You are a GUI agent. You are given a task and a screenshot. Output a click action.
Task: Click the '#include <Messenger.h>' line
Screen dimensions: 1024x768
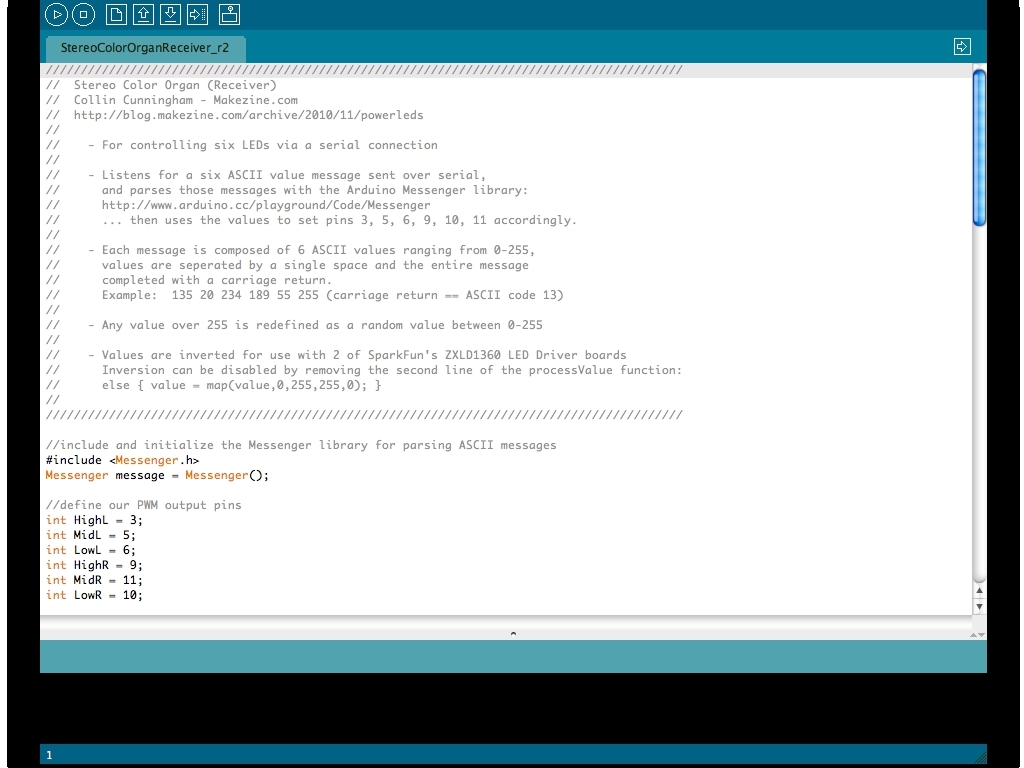coord(122,460)
